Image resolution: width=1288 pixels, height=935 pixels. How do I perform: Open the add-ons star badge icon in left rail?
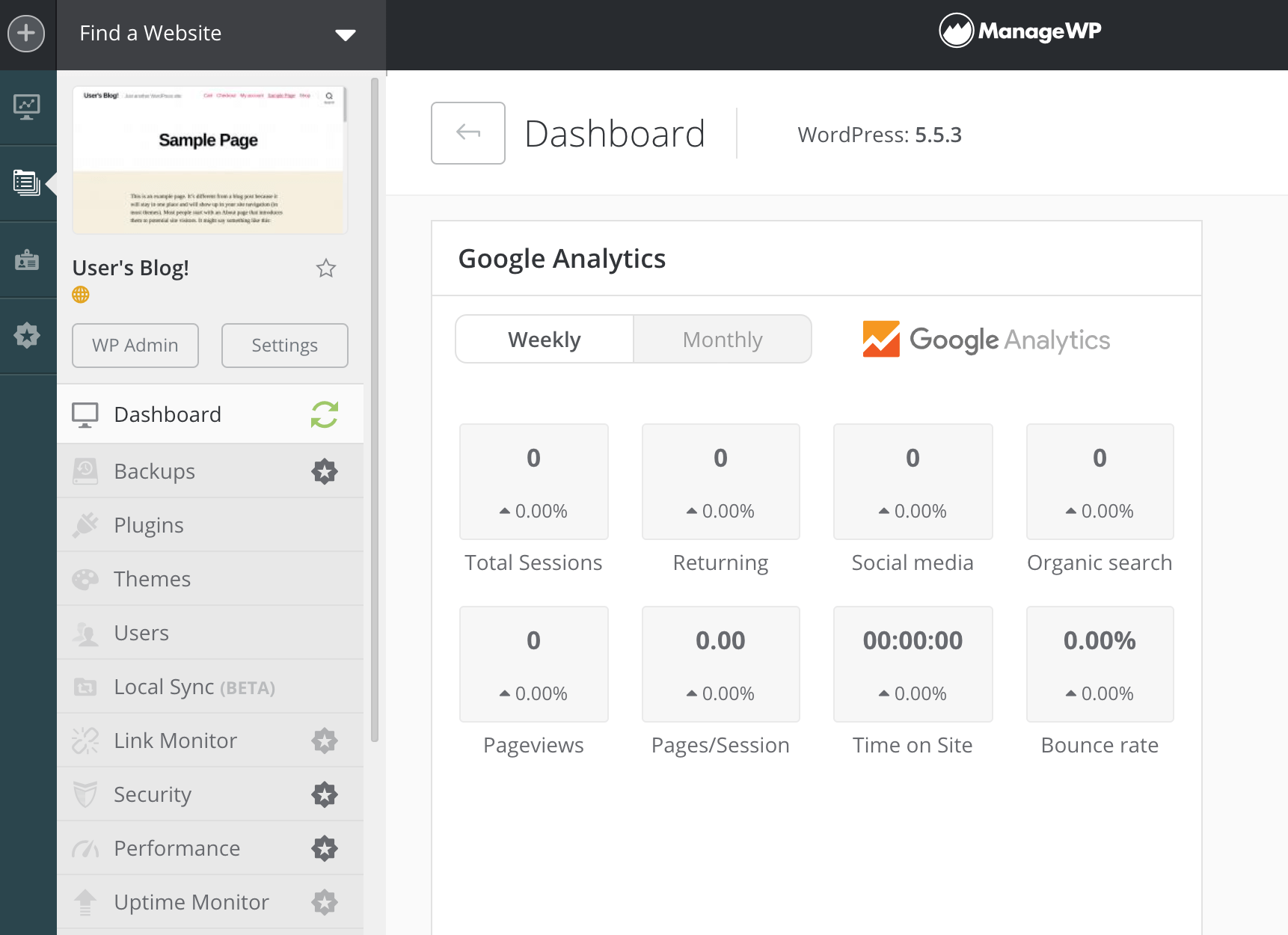(27, 335)
